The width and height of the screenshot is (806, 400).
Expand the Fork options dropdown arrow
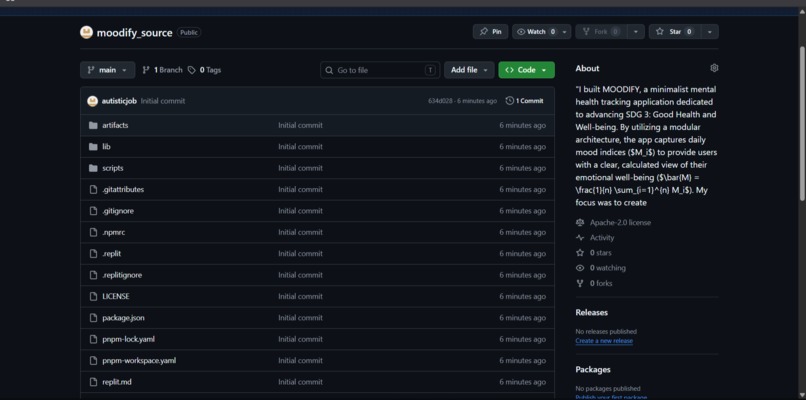coord(635,32)
